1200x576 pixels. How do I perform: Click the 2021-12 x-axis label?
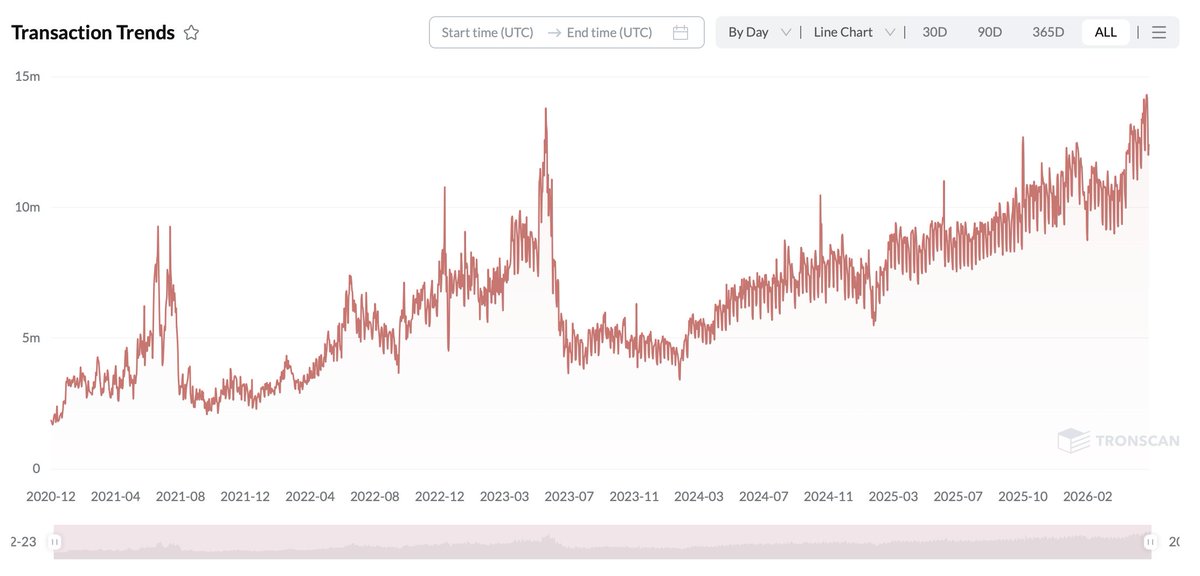pyautogui.click(x=245, y=496)
